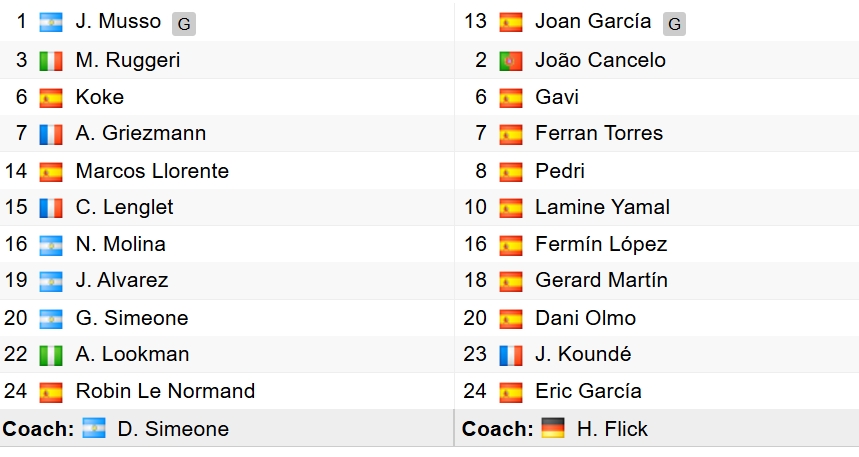Click the Portugal flag beside João Cancelo
The image size is (859, 457).
click(511, 60)
